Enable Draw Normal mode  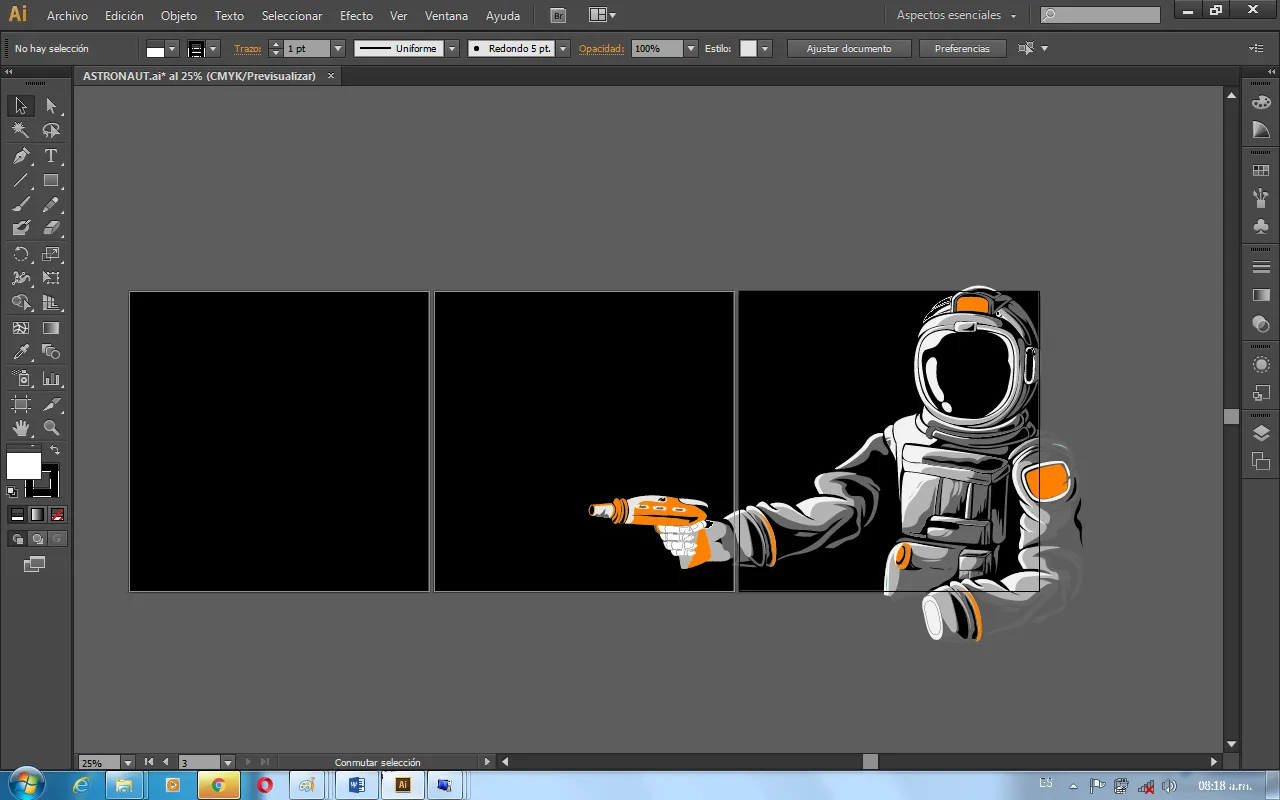[17, 539]
